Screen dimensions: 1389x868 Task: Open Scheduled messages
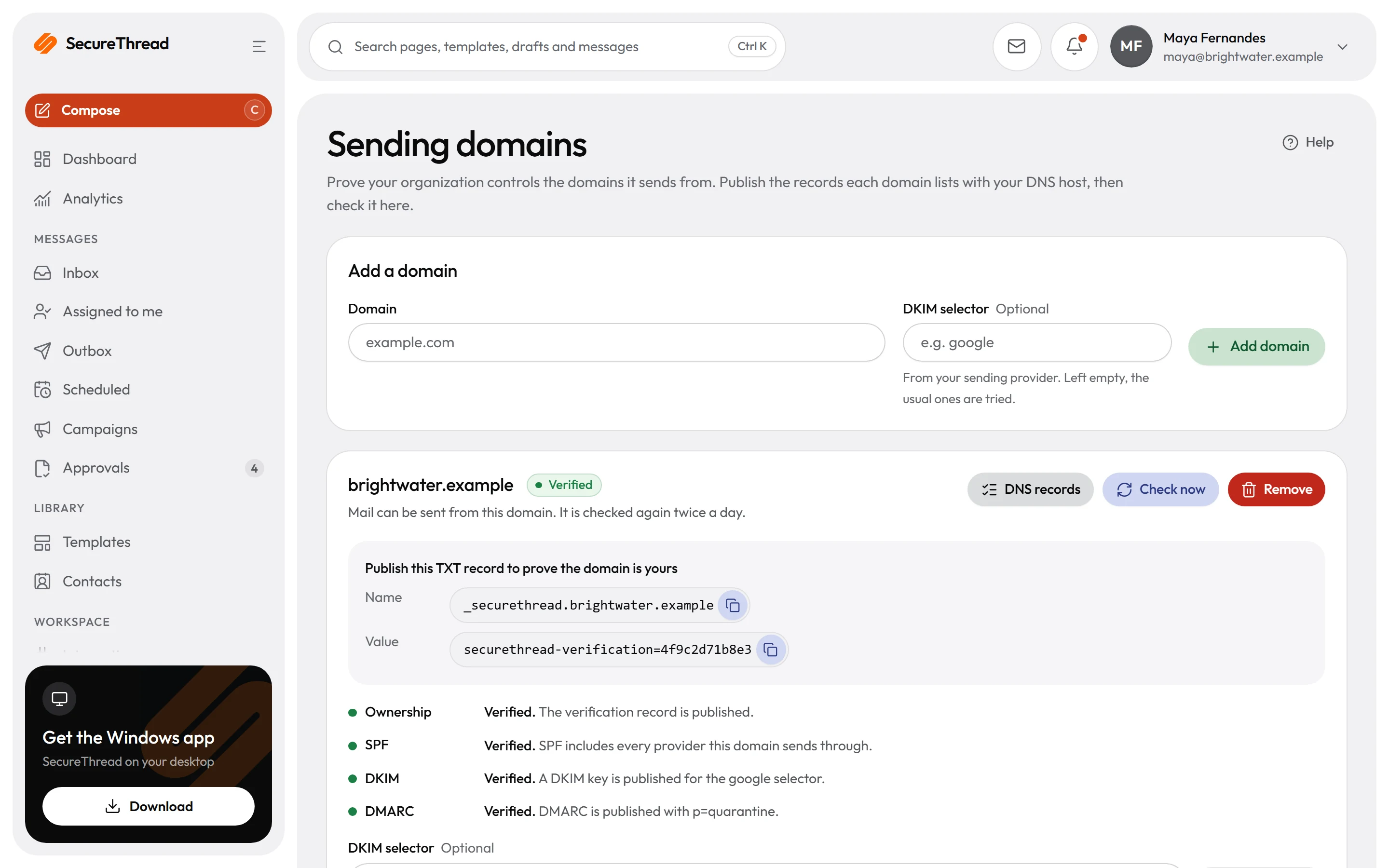[x=148, y=389]
